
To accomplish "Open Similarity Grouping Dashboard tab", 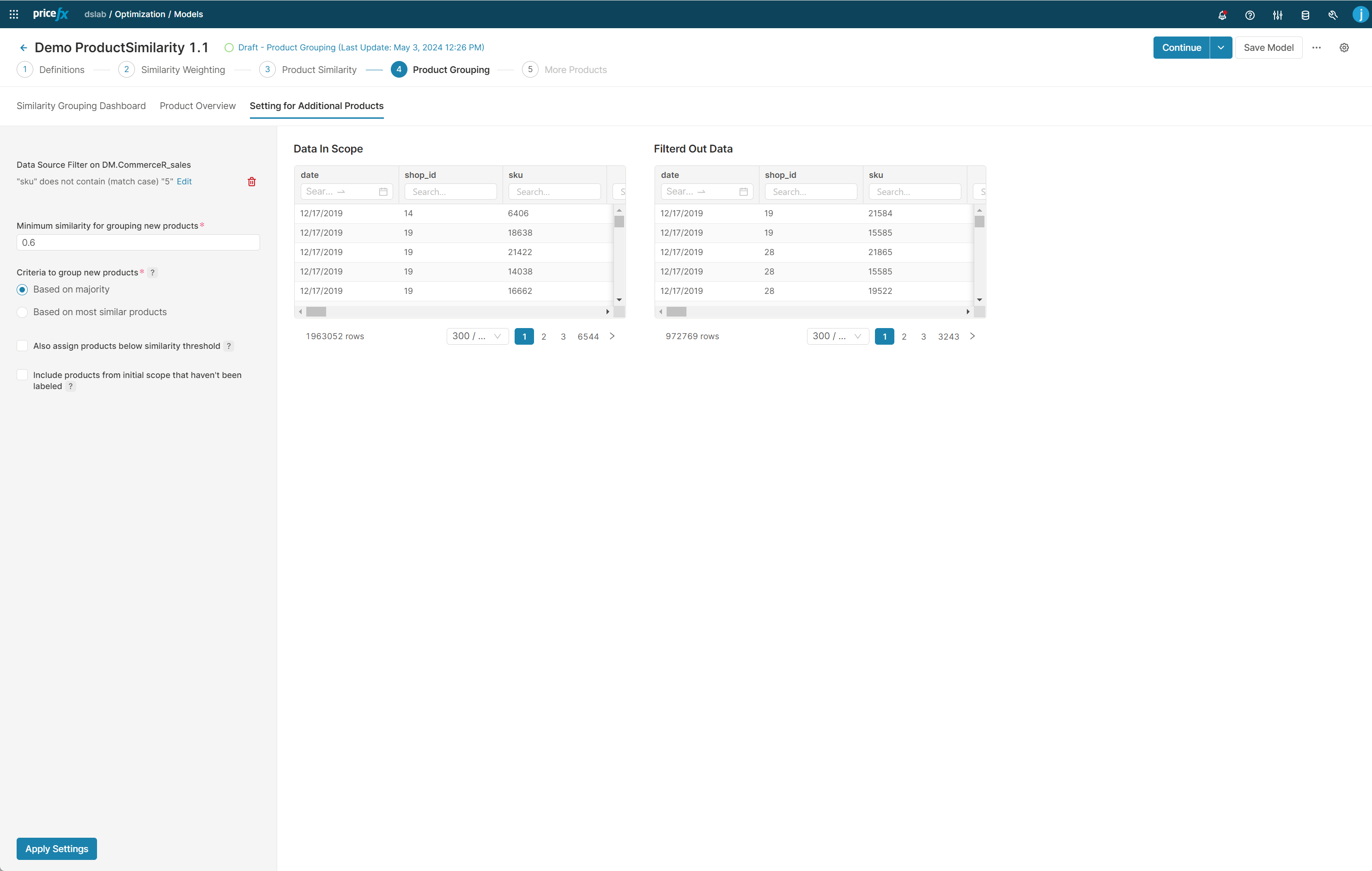I will tap(81, 106).
